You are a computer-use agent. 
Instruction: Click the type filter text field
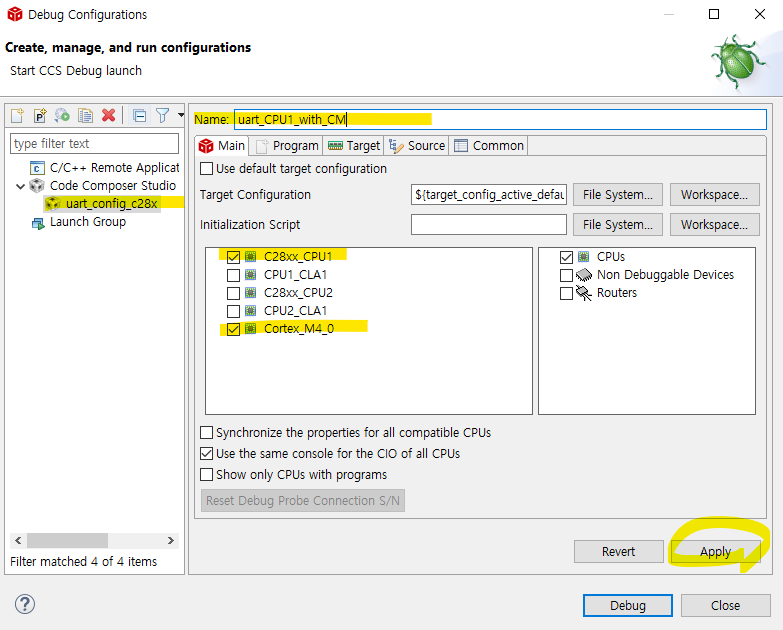tap(94, 144)
